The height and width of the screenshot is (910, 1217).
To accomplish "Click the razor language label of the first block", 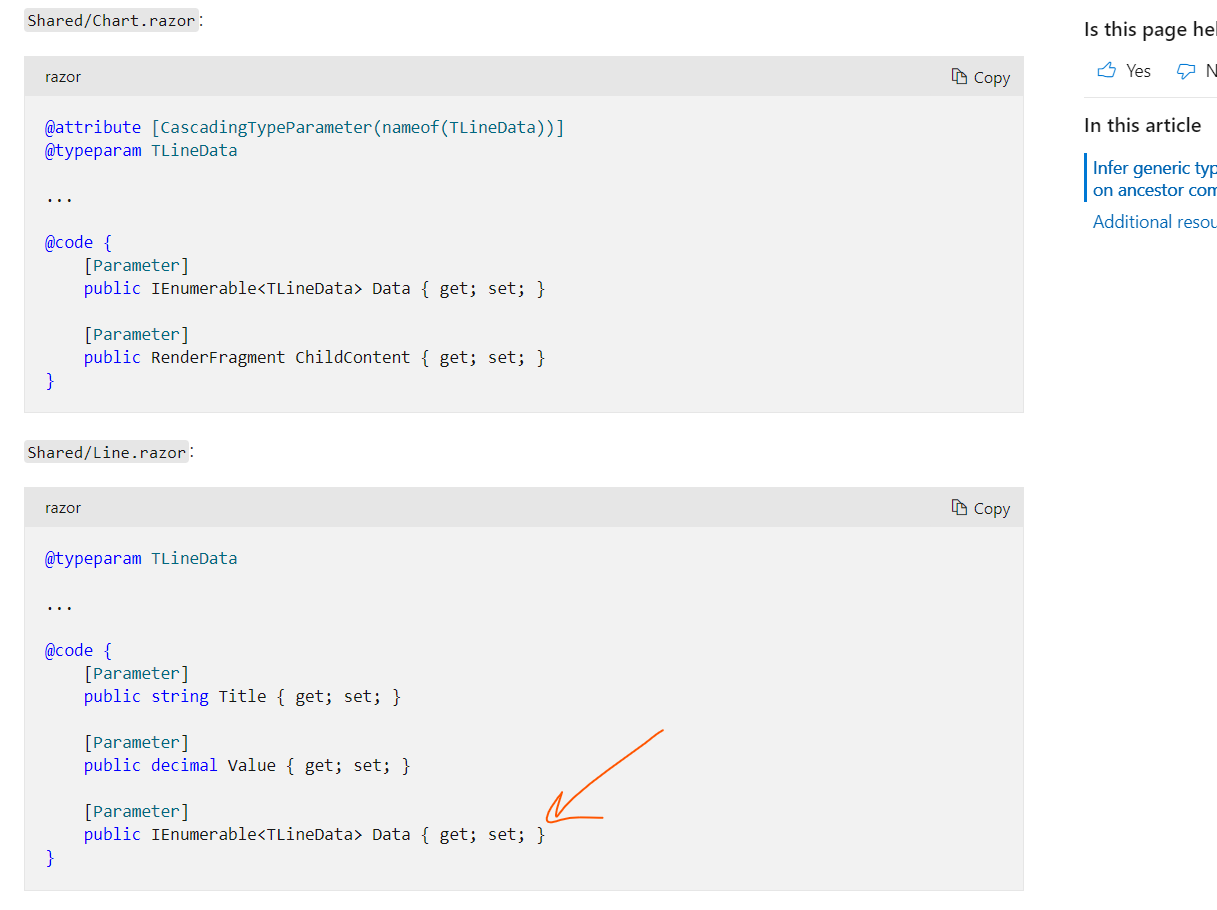I will 63,77.
